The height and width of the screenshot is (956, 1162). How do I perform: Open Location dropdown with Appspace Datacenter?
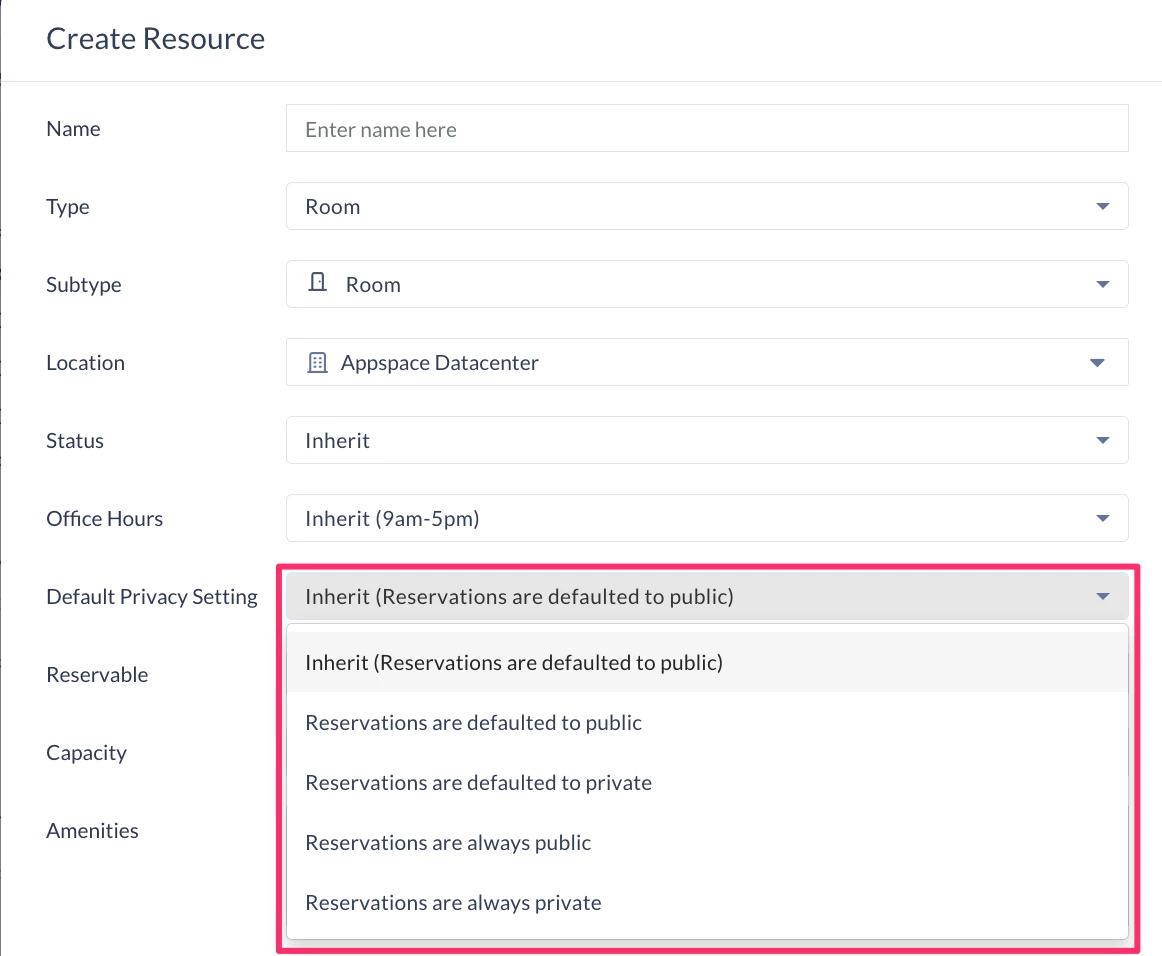pyautogui.click(x=707, y=362)
